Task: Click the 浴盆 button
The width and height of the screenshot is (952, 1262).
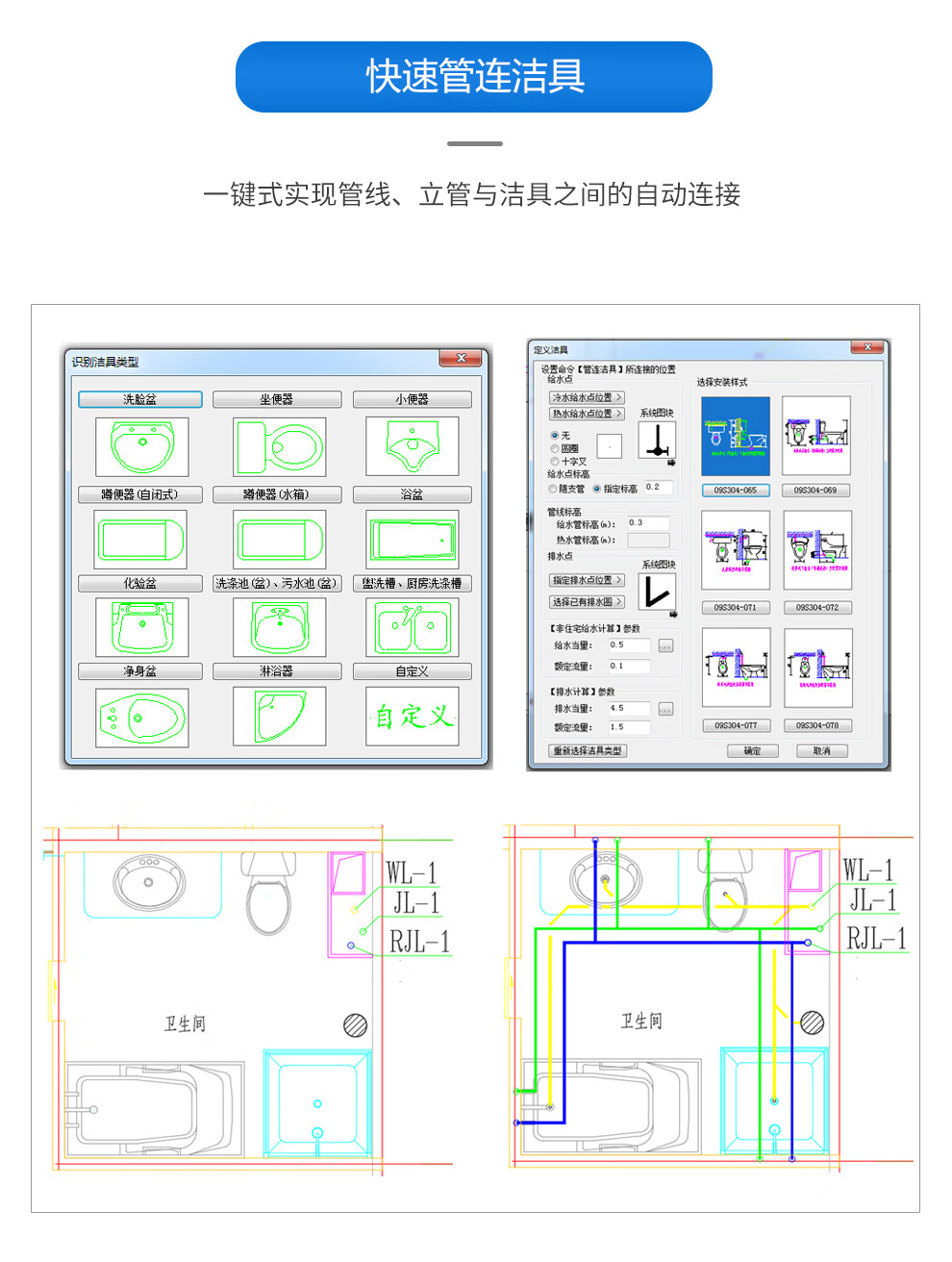Action: click(413, 494)
